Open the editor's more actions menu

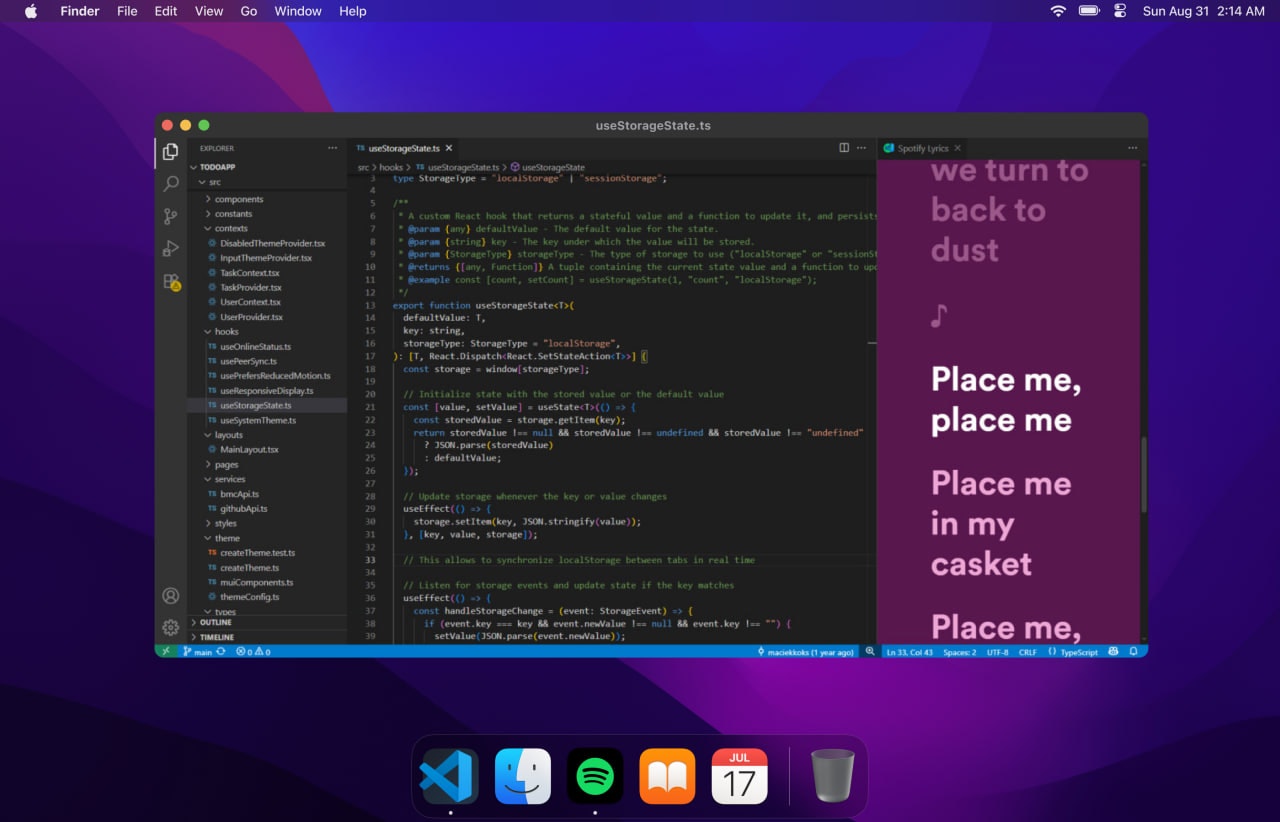coord(862,148)
